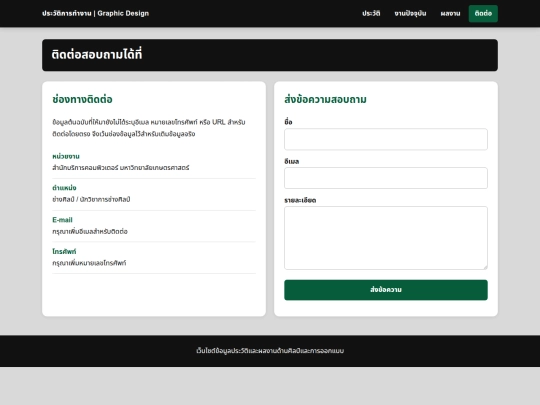Select the E-mail label
This screenshot has width=540, height=405.
click(x=62, y=220)
